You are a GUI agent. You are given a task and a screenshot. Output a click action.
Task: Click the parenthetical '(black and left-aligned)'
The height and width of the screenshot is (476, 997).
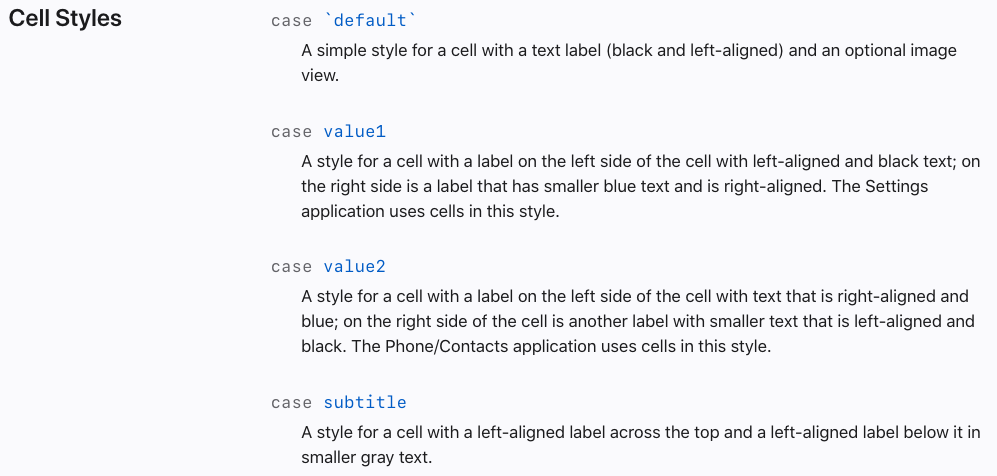click(x=694, y=51)
